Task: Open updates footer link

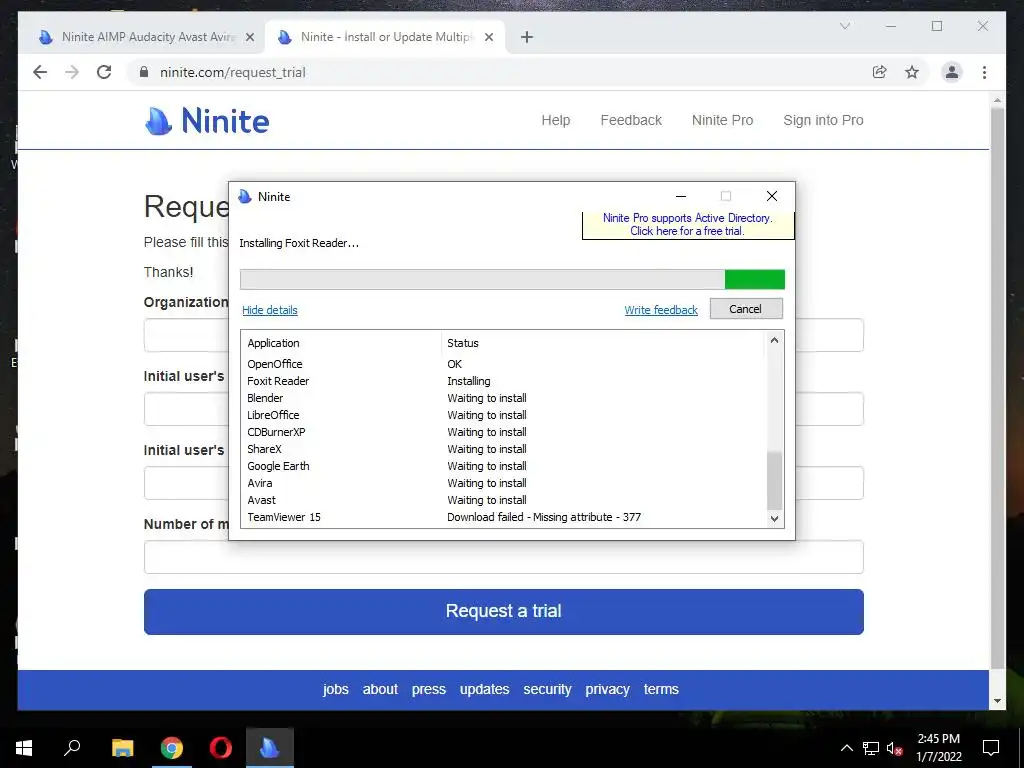Action: point(485,689)
